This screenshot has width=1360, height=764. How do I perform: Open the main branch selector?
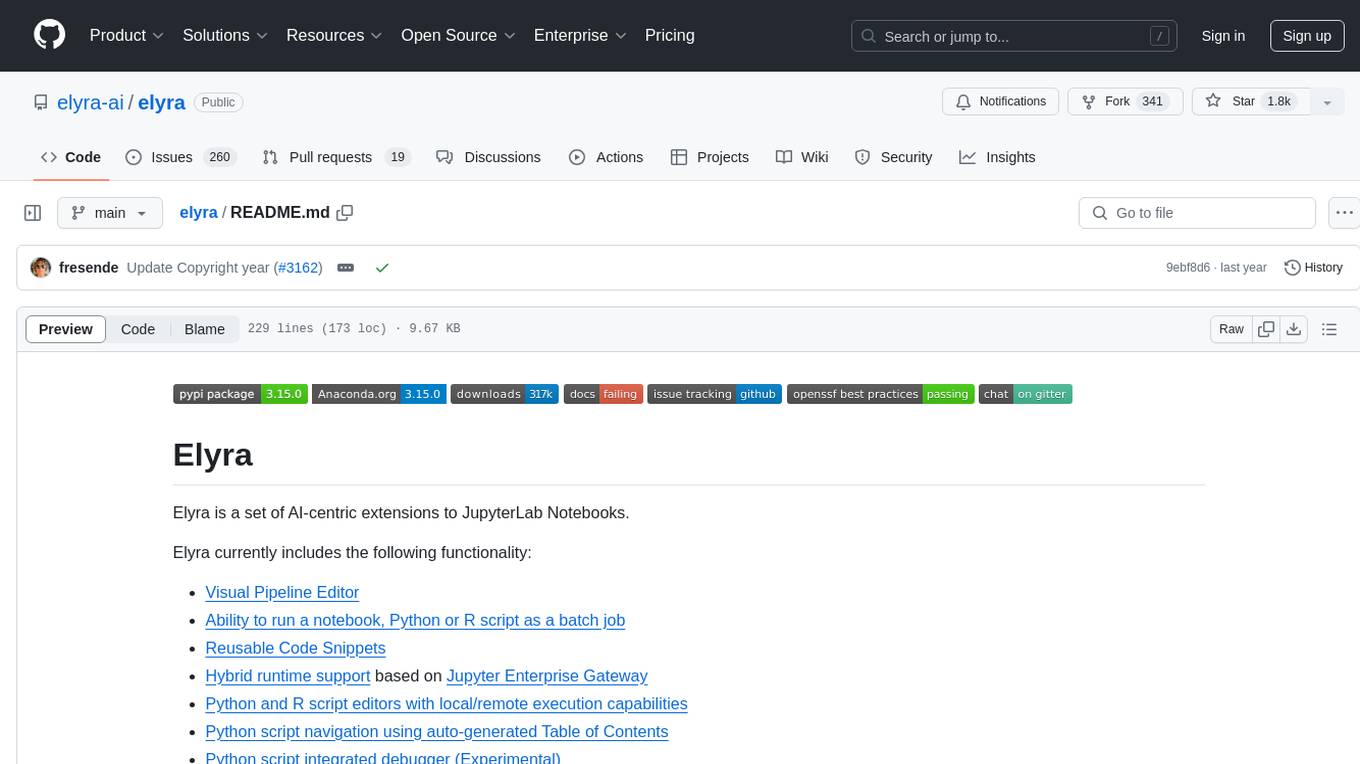109,213
